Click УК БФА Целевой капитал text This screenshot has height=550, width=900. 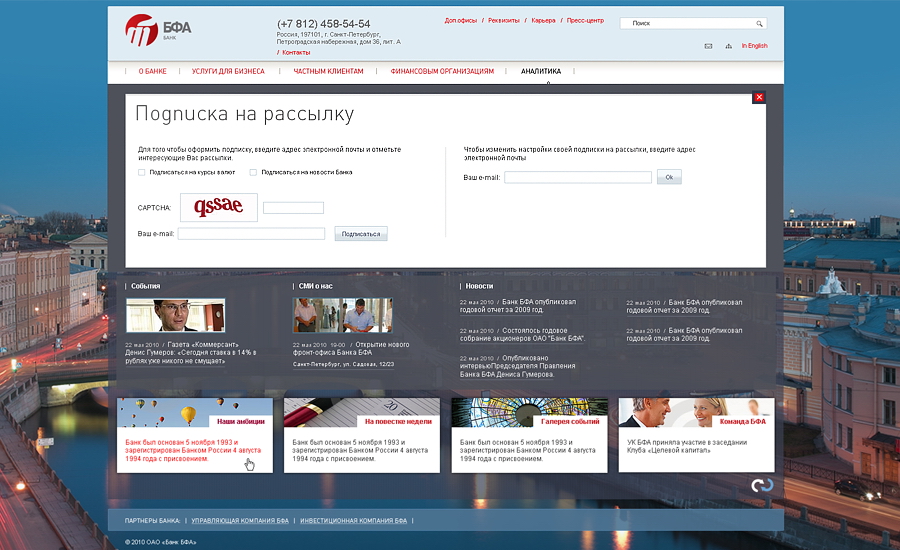click(x=686, y=447)
